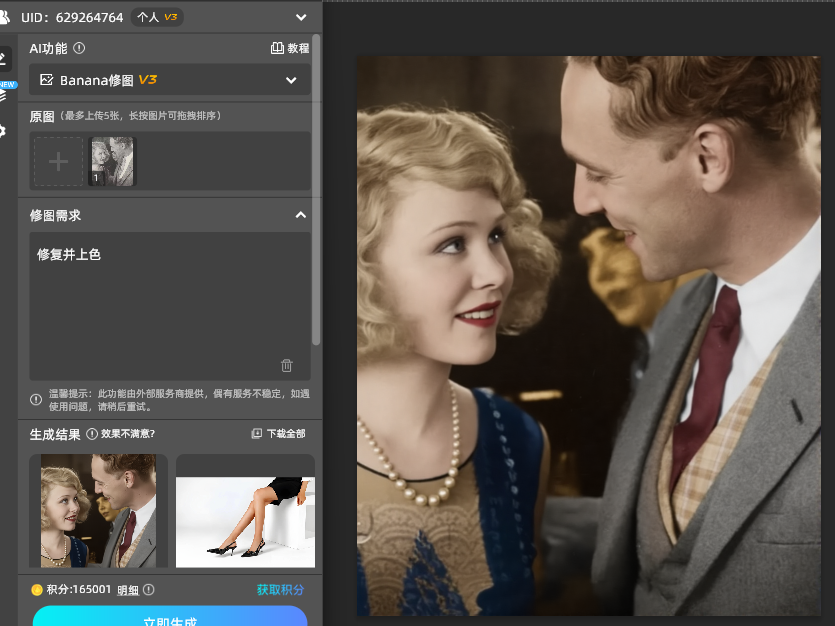Click the plus box to add image
835x626 pixels.
click(x=59, y=162)
